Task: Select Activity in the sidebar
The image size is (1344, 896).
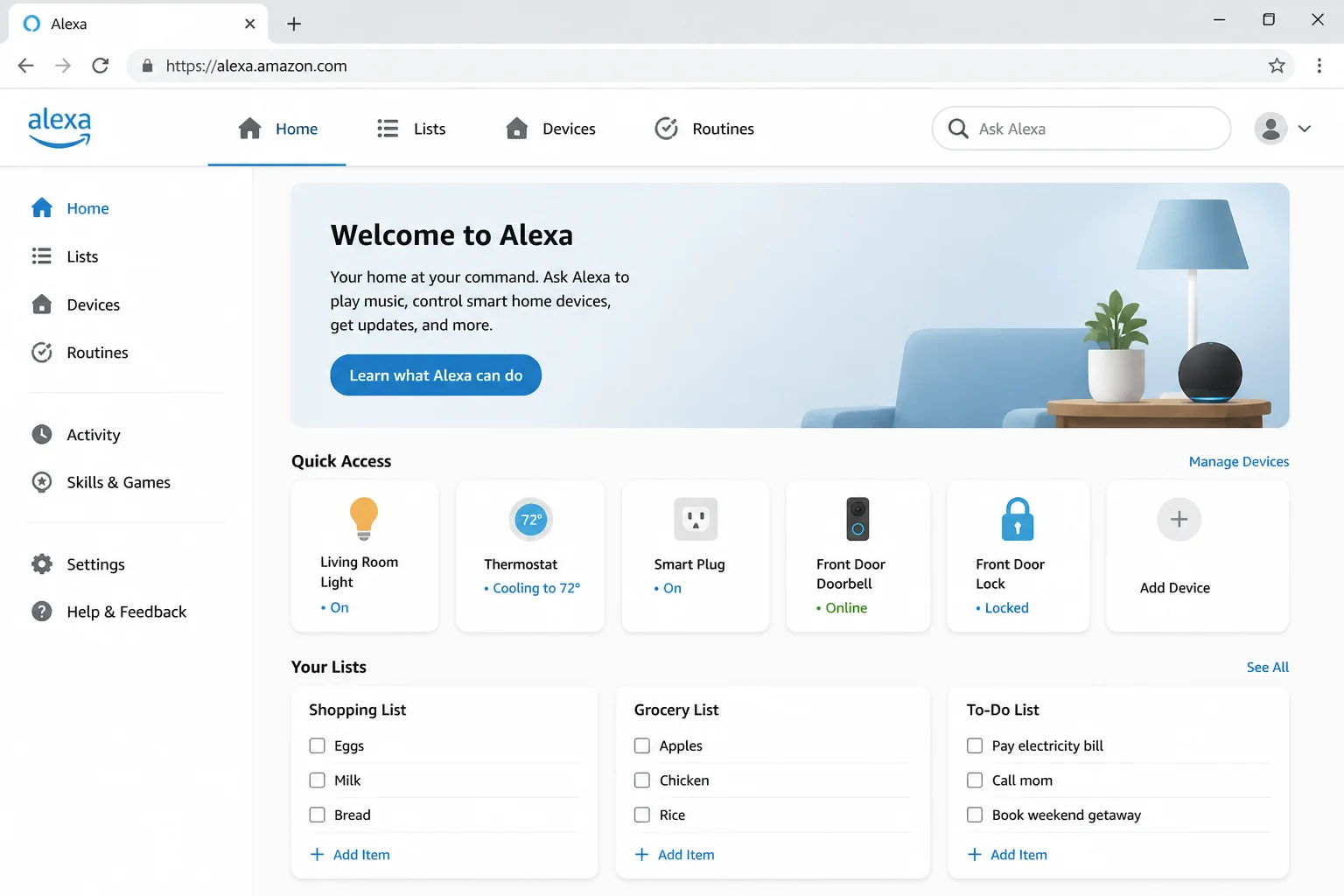Action: pos(94,435)
